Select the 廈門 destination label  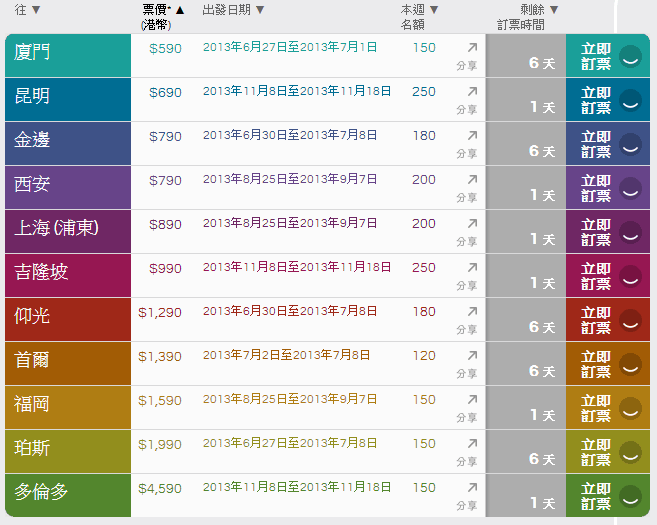[x=32, y=52]
